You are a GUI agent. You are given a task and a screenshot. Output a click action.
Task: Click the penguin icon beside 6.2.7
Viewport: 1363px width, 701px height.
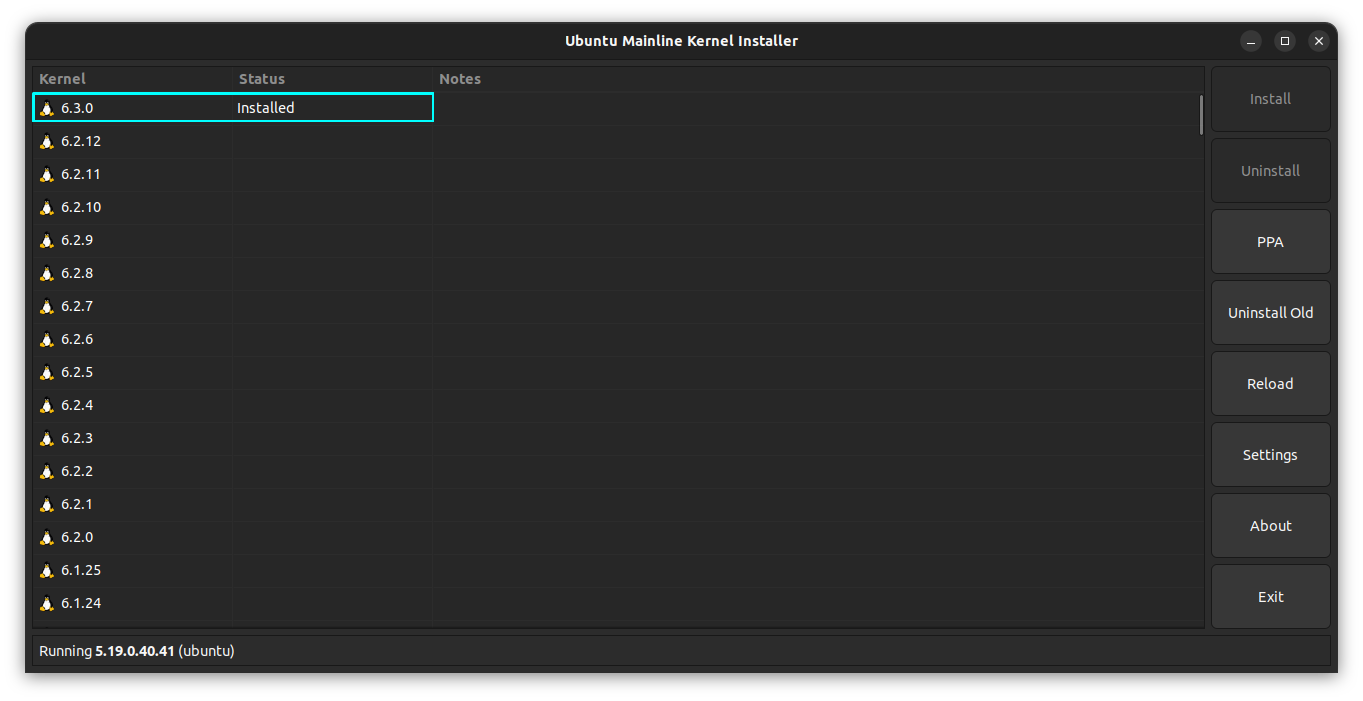47,306
